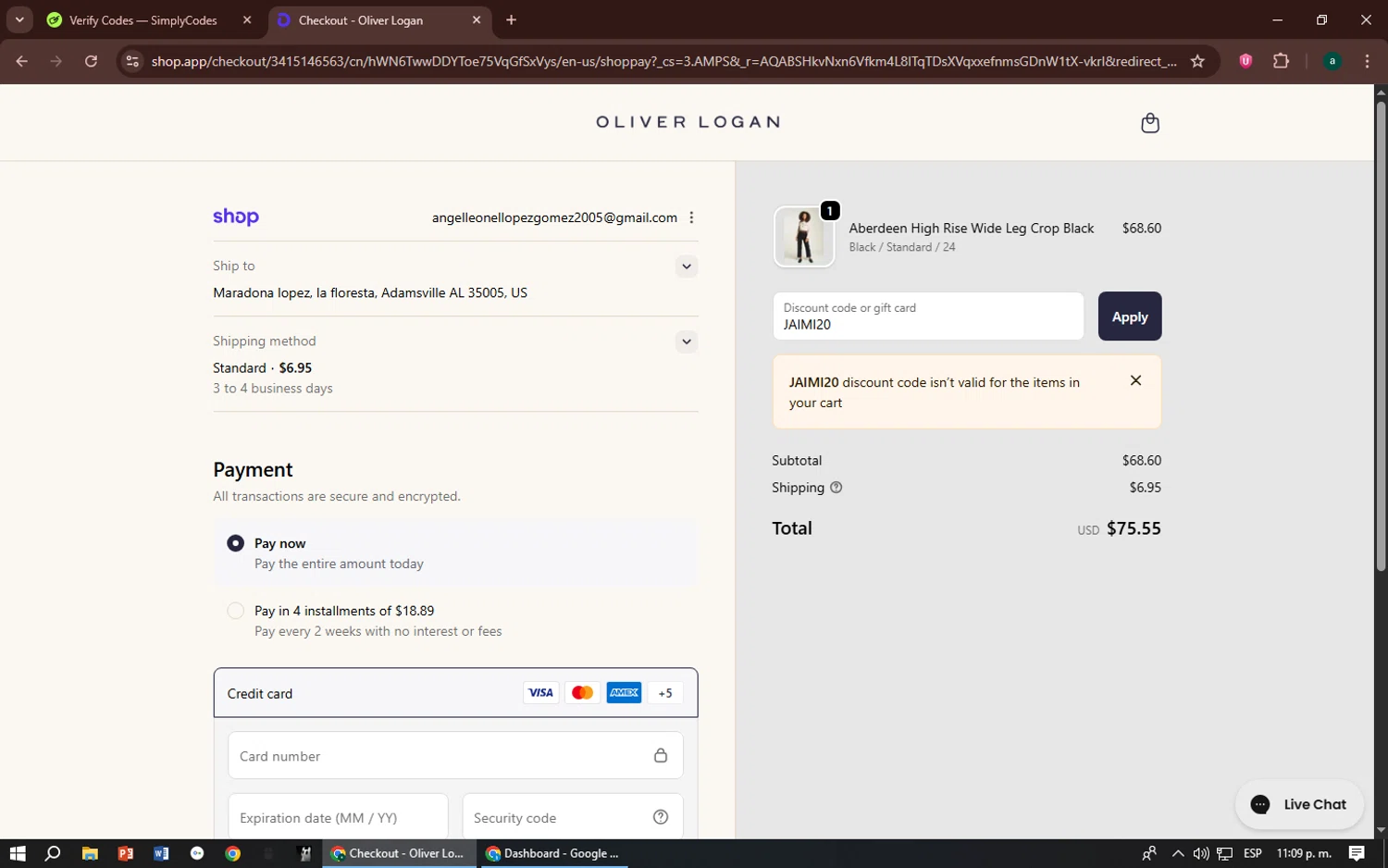This screenshot has height=868, width=1388.
Task: Go forward in browser history
Action: 56,61
